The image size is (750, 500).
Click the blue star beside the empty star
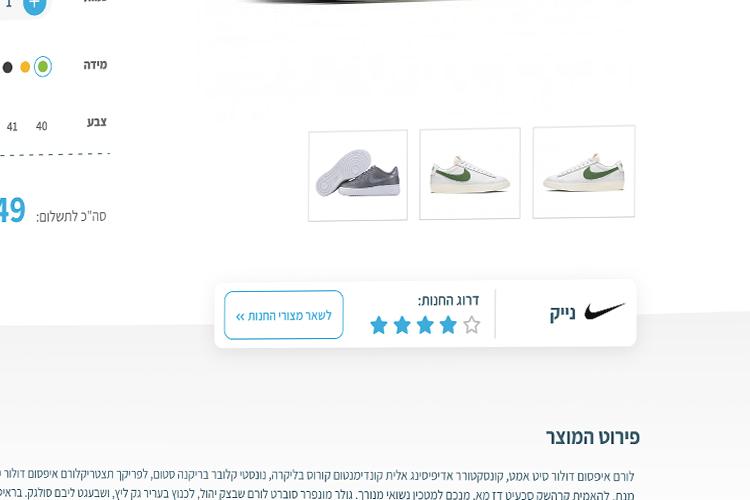pyautogui.click(x=448, y=325)
